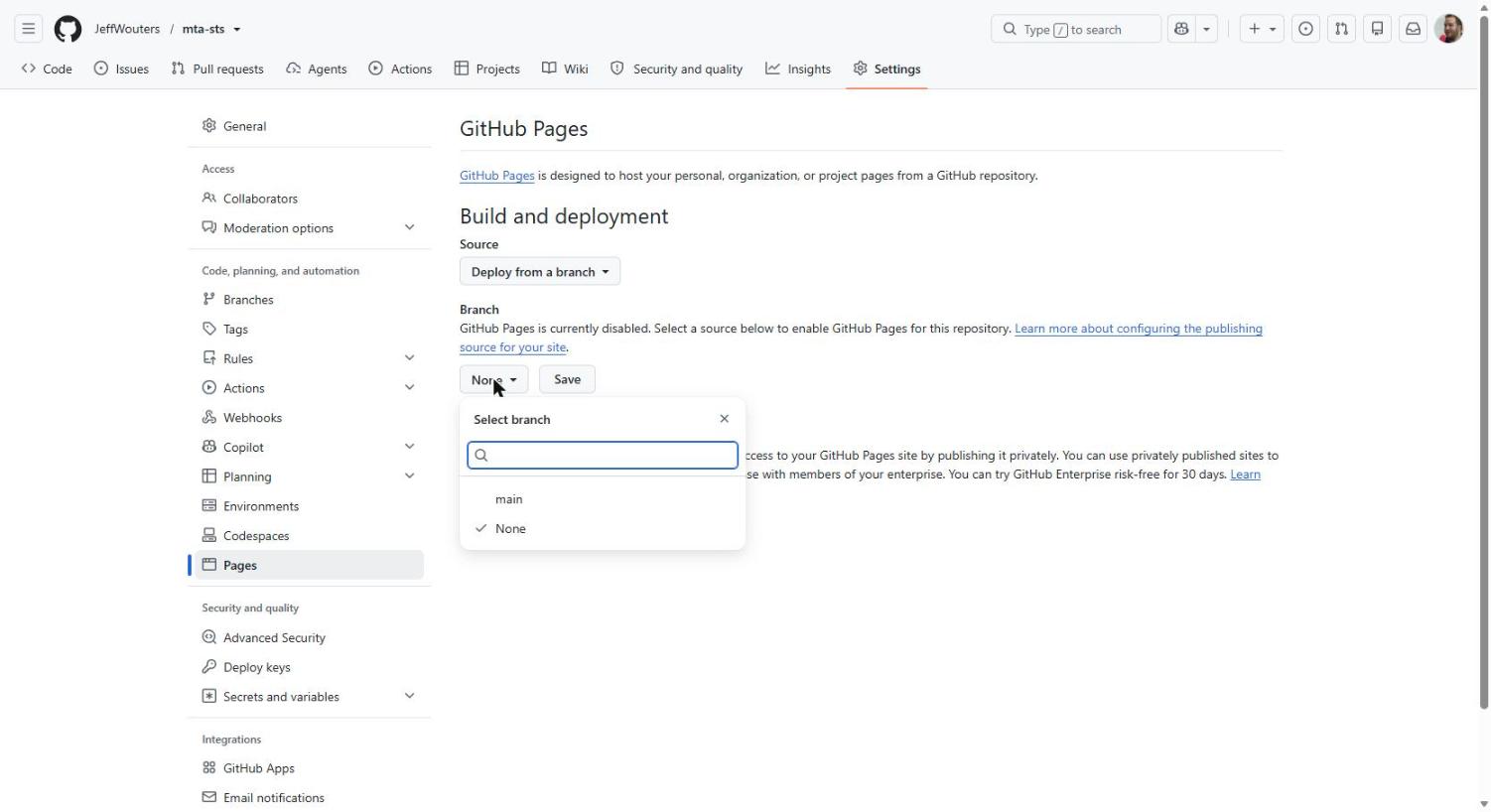
Task: Open Branches settings page
Action: [310, 300]
